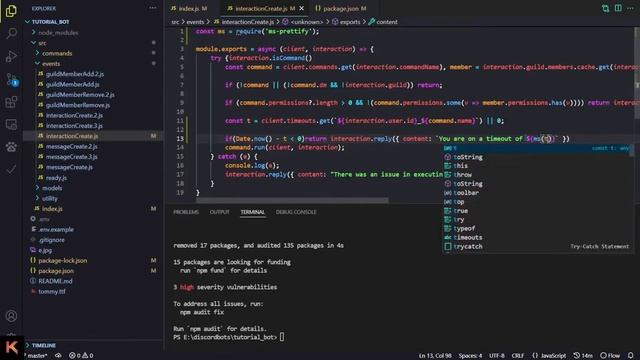Image resolution: width=640 pixels, height=360 pixels.
Task: Open Remote Explorer monitor icon
Action: click(x=11, y=124)
